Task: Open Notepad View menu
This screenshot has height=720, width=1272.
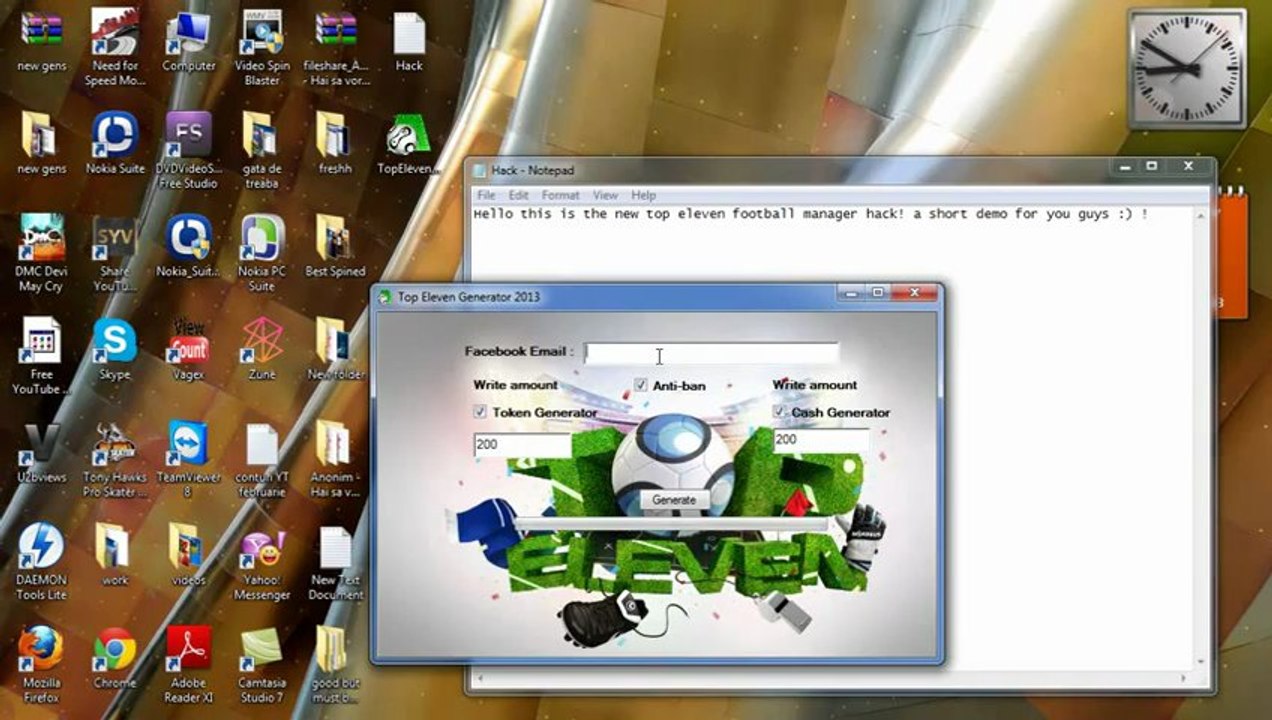Action: click(x=605, y=195)
